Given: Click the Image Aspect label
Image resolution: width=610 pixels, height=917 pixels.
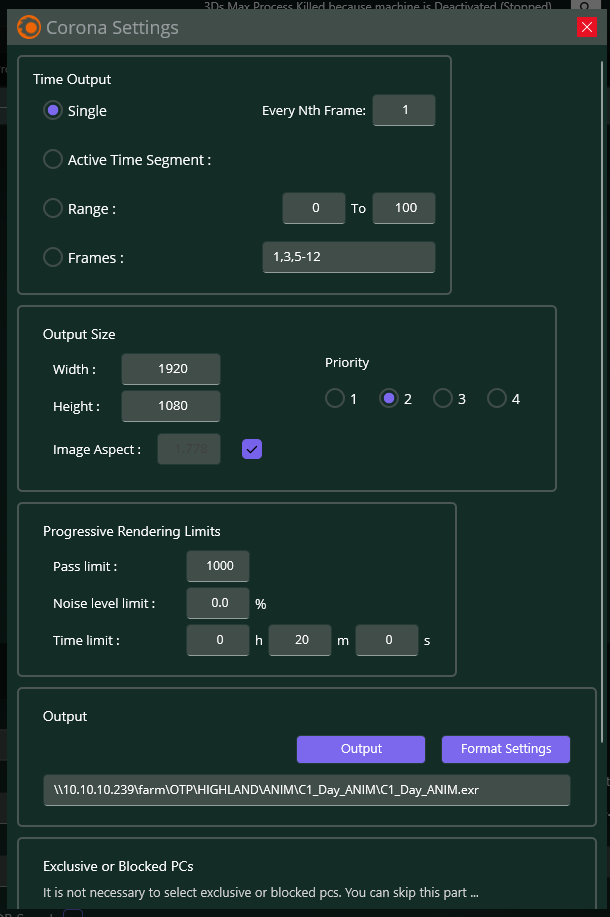Looking at the screenshot, I should pos(97,450).
